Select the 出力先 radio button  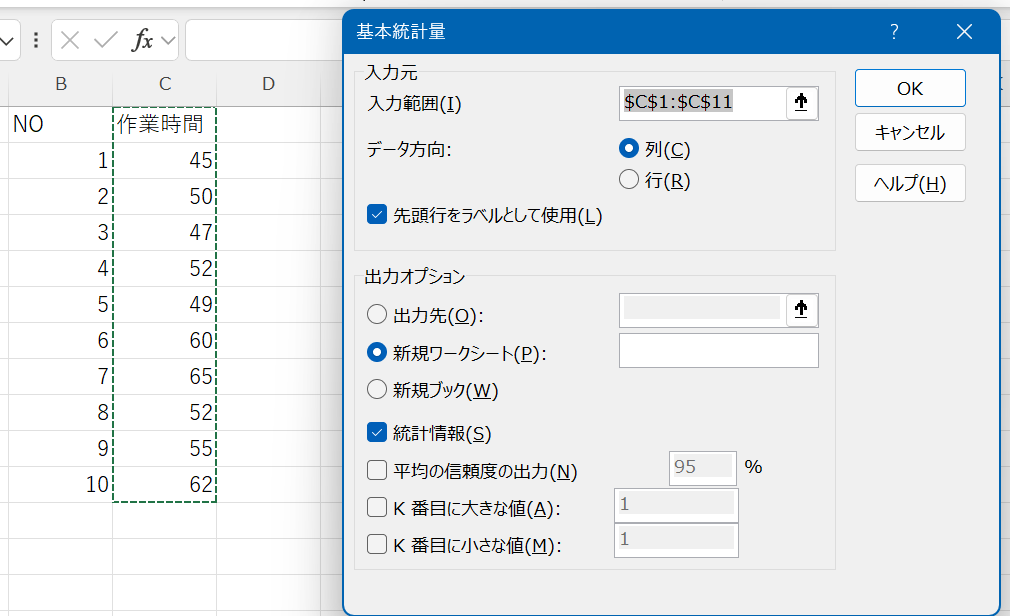(377, 315)
